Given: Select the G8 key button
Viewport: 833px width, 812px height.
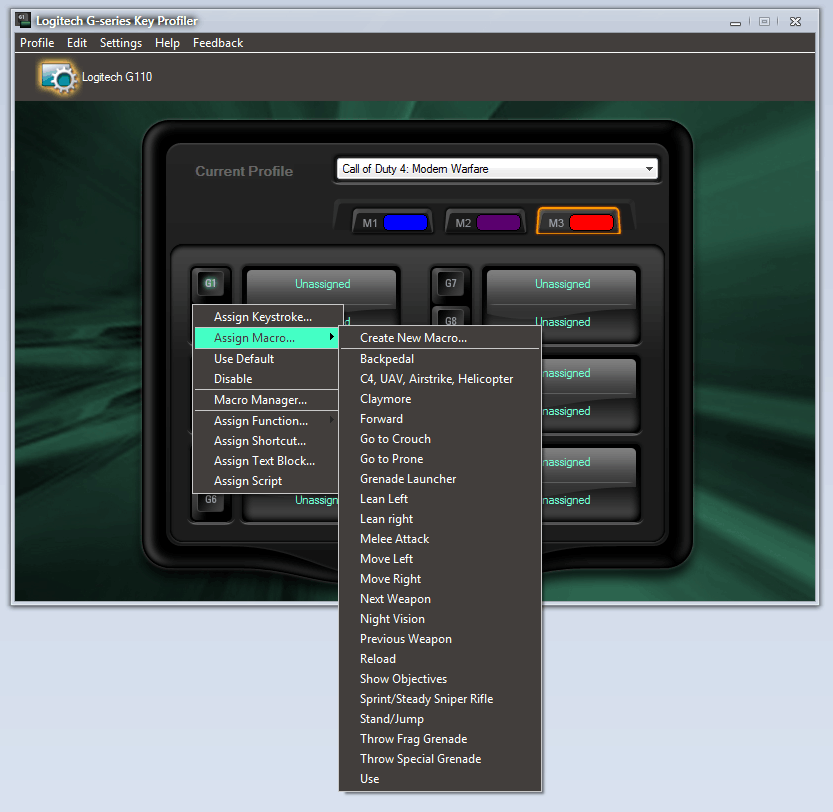Looking at the screenshot, I should (450, 317).
